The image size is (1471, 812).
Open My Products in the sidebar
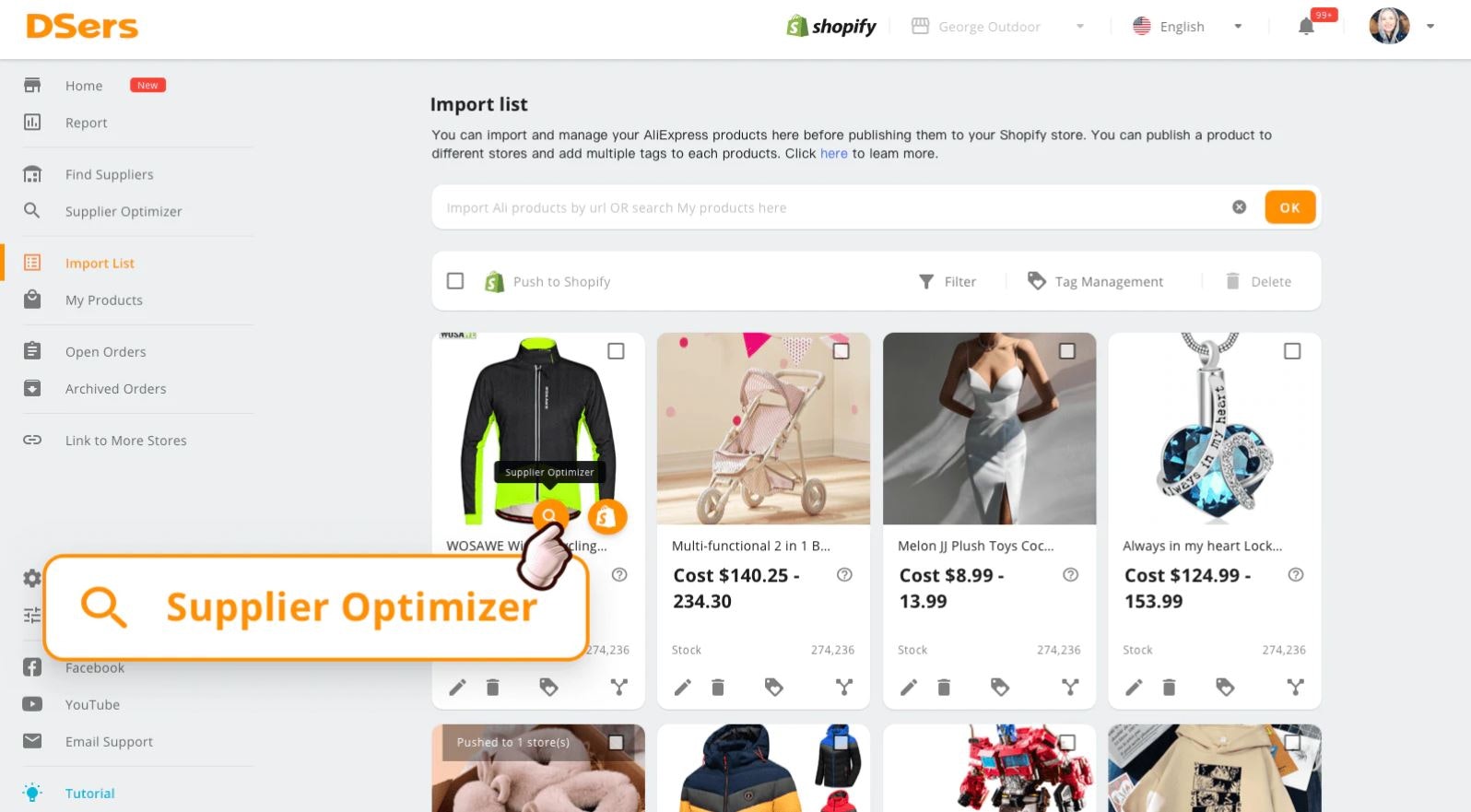pyautogui.click(x=104, y=300)
